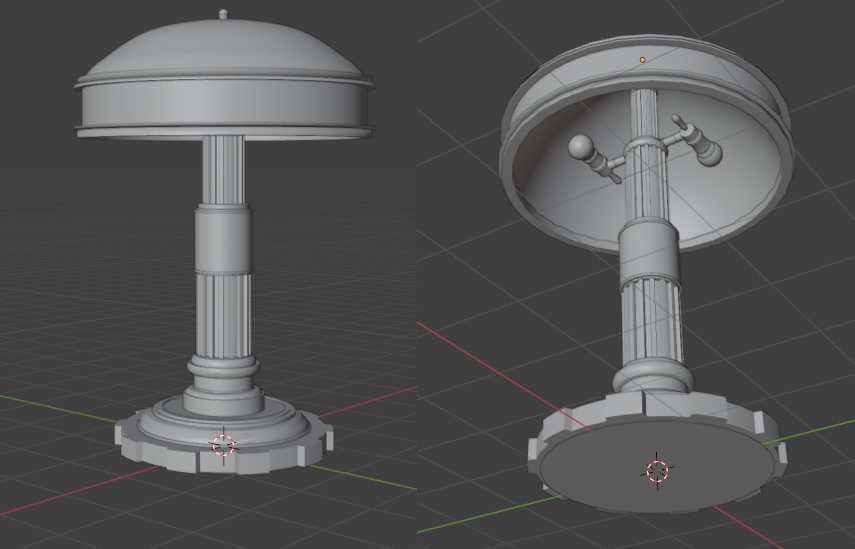Select the left light bulb under the shade
This screenshot has height=549, width=855.
click(x=582, y=148)
